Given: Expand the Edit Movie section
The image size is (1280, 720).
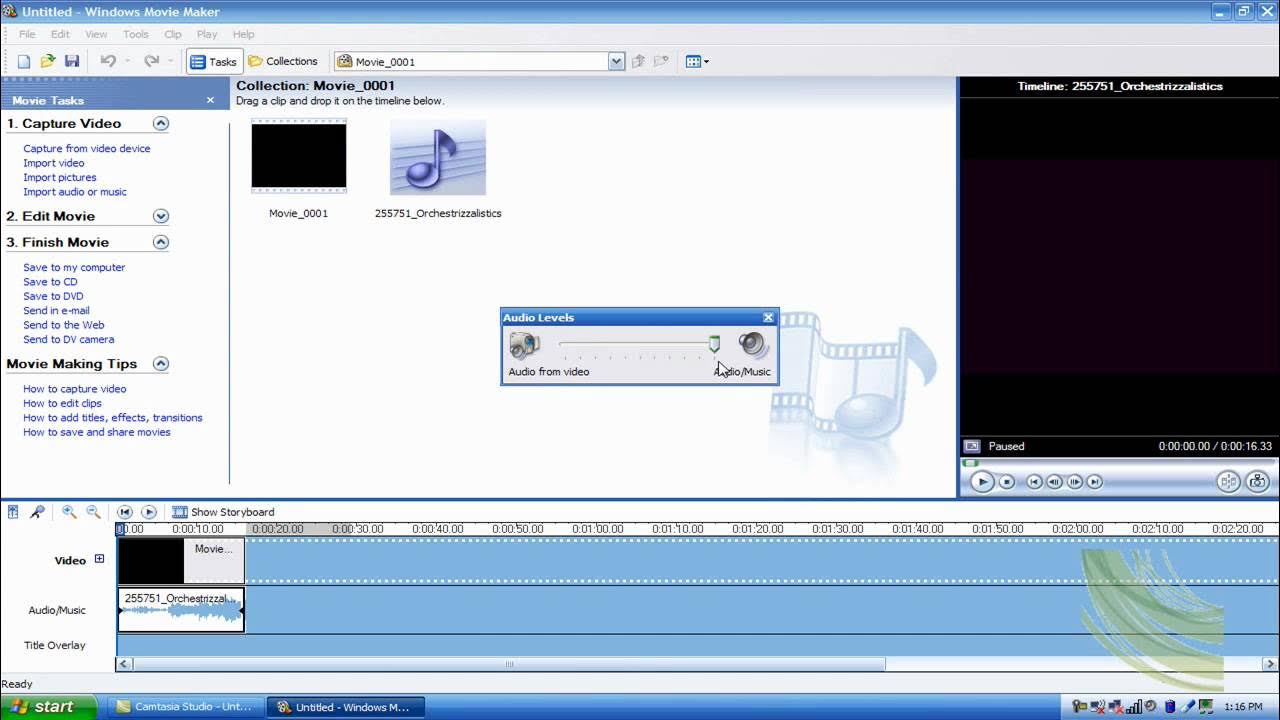Looking at the screenshot, I should 160,216.
